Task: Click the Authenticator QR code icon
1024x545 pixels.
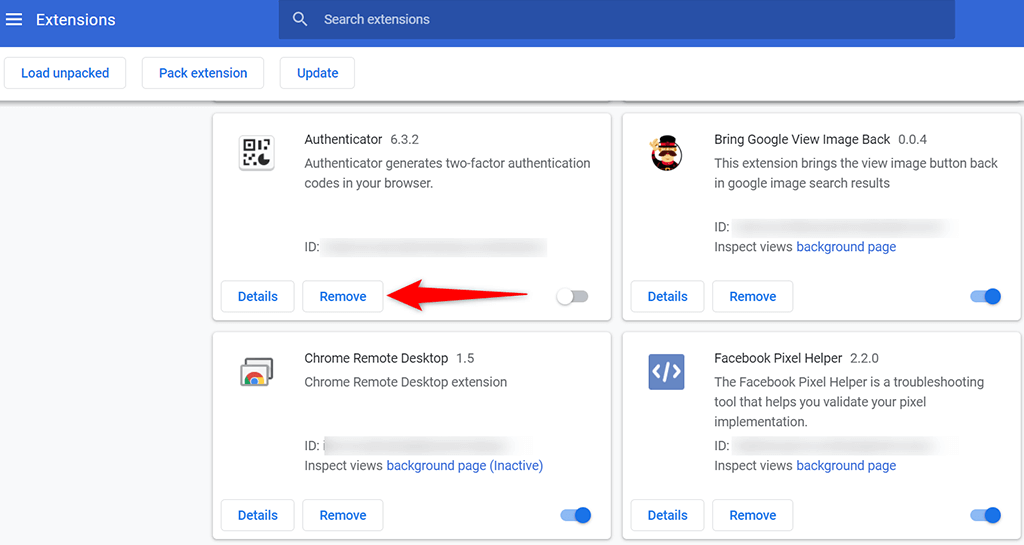Action: [257, 153]
